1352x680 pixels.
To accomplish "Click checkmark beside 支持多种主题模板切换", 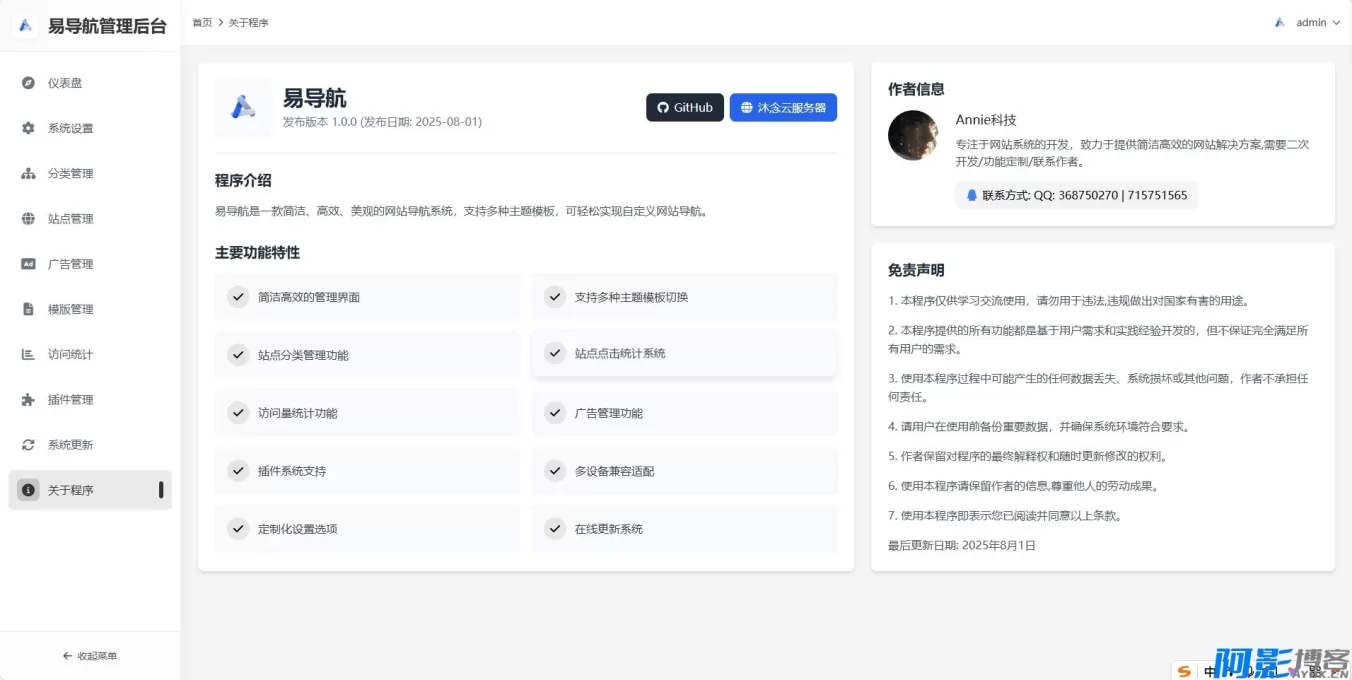I will coord(554,296).
